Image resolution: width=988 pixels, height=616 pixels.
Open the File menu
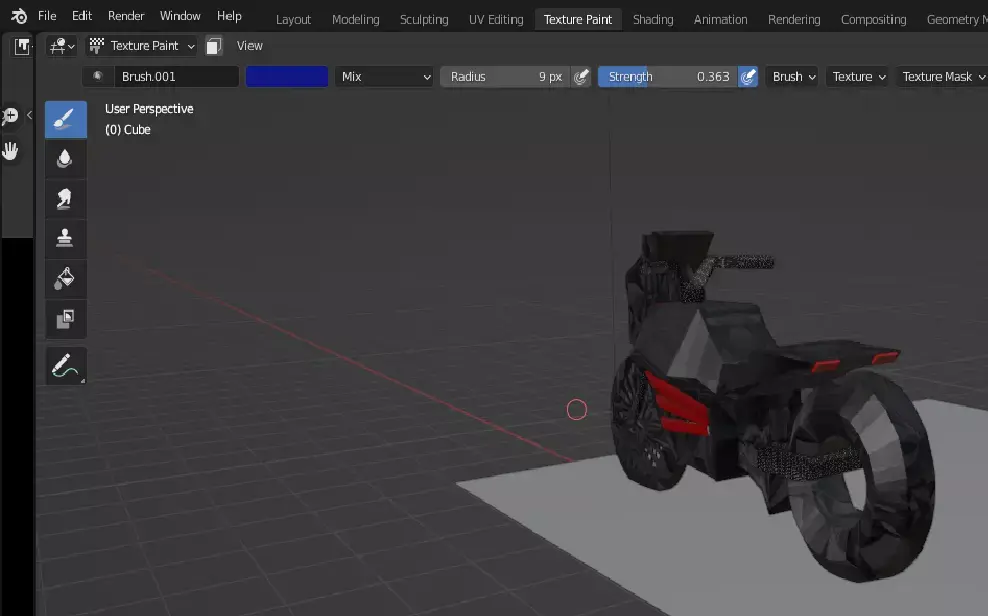47,16
